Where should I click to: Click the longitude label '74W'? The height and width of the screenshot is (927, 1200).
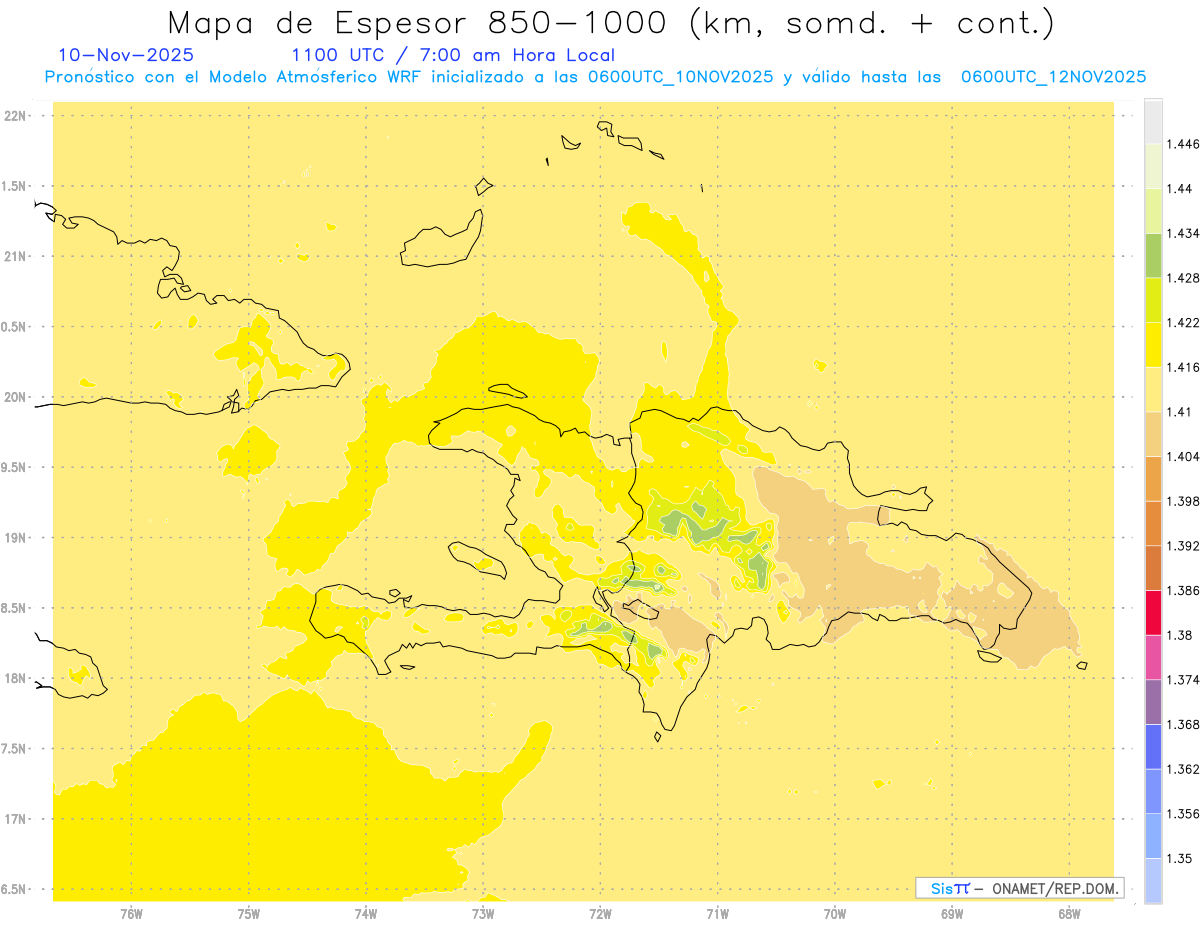(x=366, y=914)
